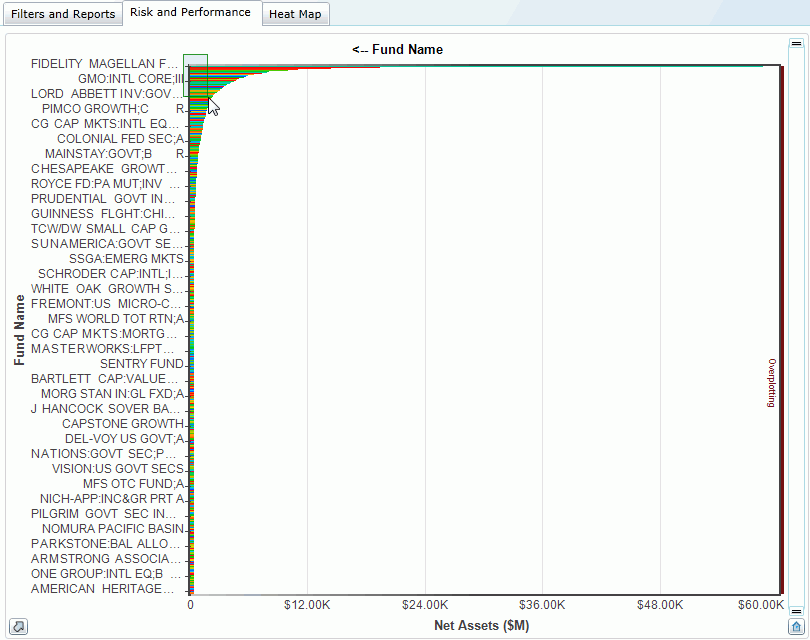Screen dimensions: 810x640
Task: Select the ARMSTRONG ASSOCIA fund label
Action: point(106,558)
